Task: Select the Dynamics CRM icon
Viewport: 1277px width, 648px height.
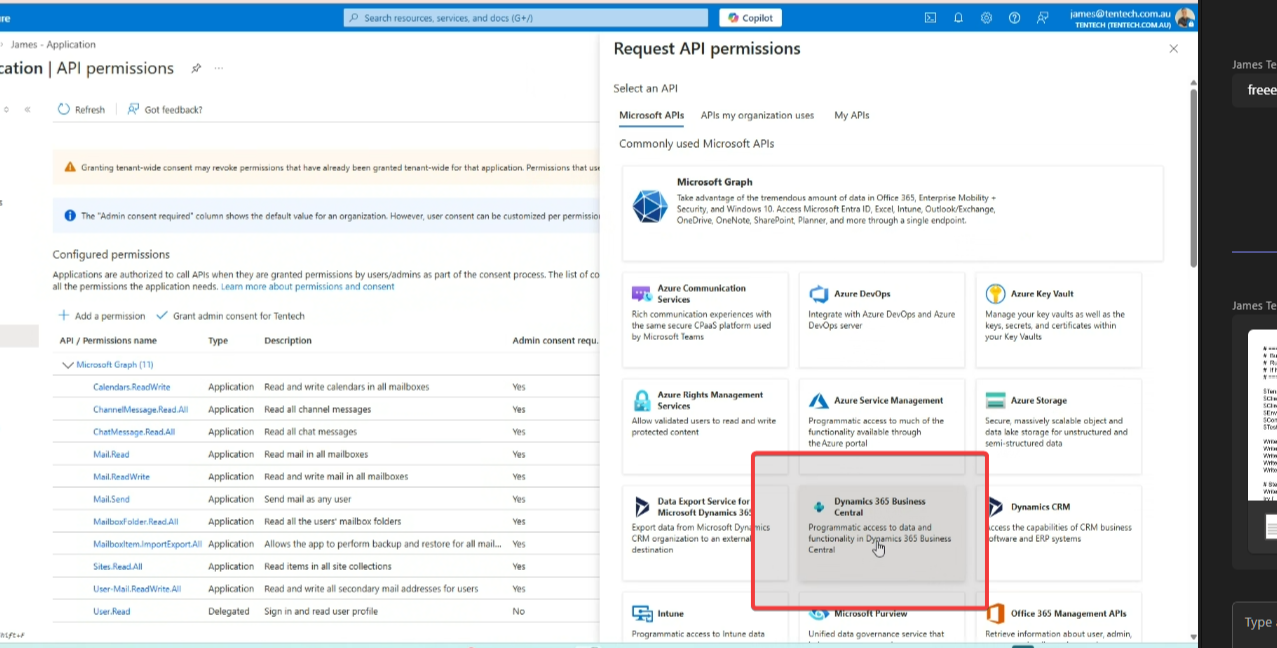Action: (x=995, y=507)
